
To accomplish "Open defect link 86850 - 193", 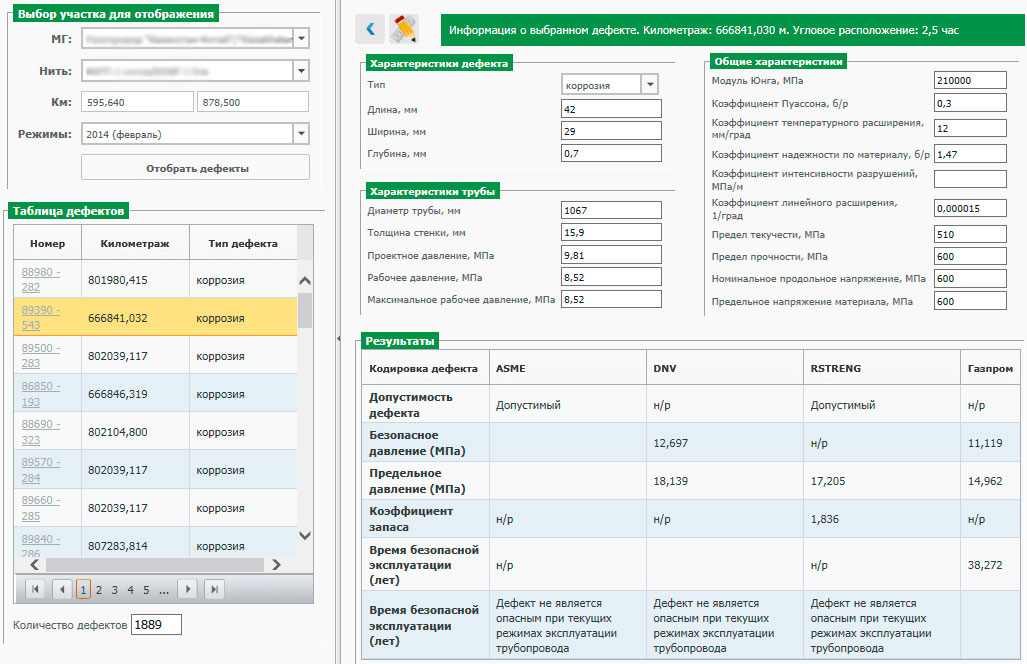I will [40, 394].
